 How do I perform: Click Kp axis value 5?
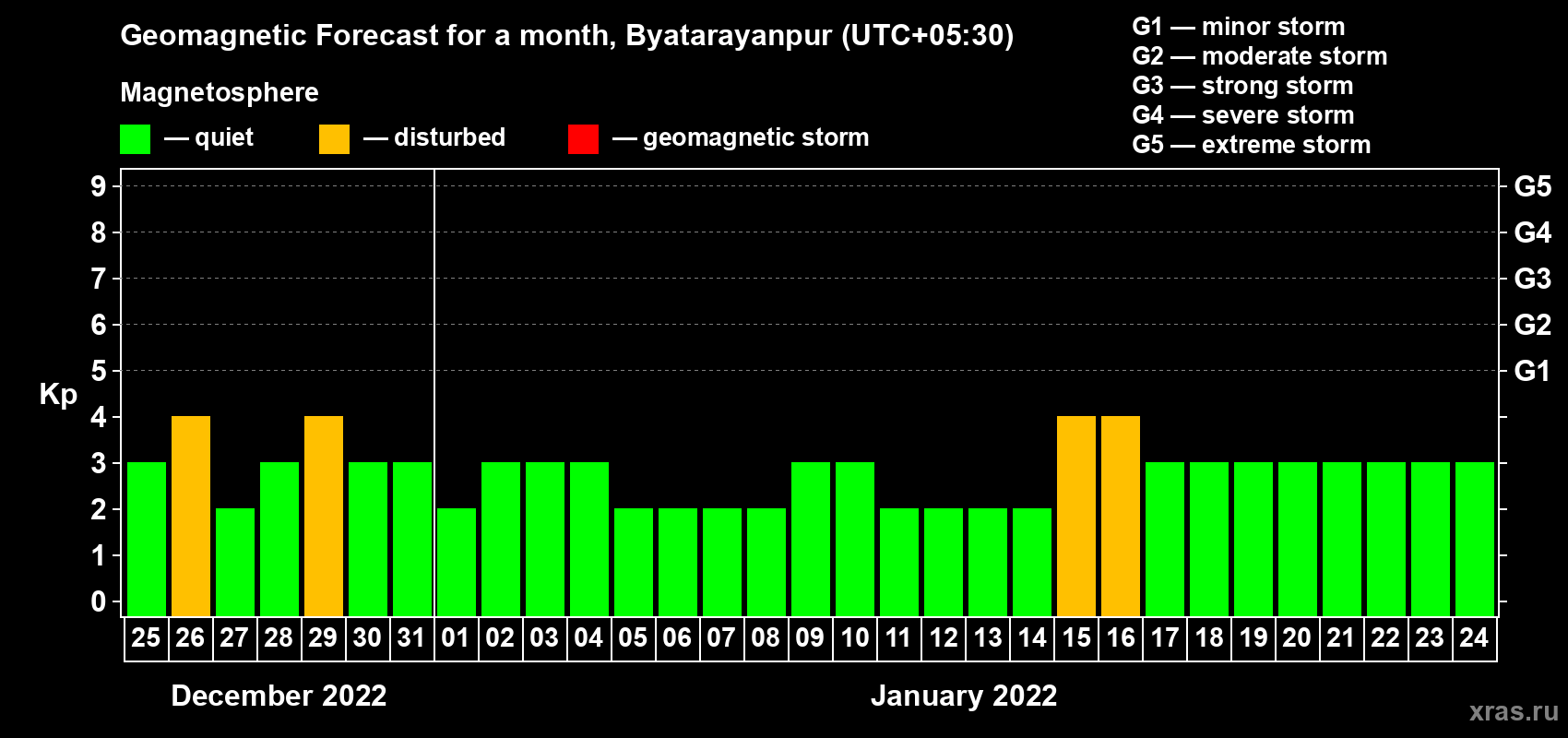click(x=99, y=371)
